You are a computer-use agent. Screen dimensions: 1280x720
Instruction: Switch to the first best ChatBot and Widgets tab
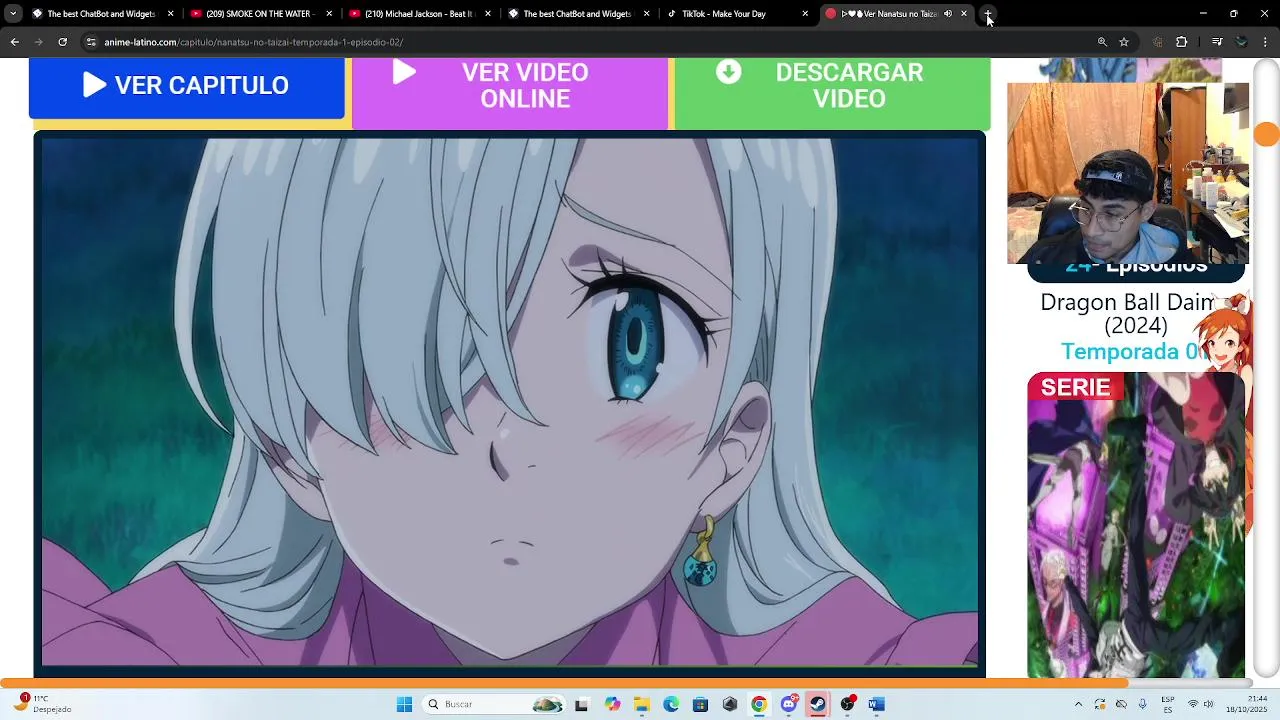[x=103, y=14]
